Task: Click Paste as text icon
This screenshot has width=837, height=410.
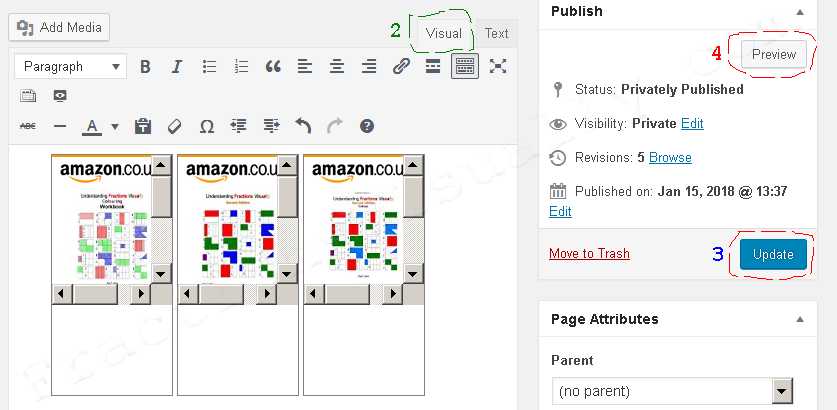Action: point(143,127)
